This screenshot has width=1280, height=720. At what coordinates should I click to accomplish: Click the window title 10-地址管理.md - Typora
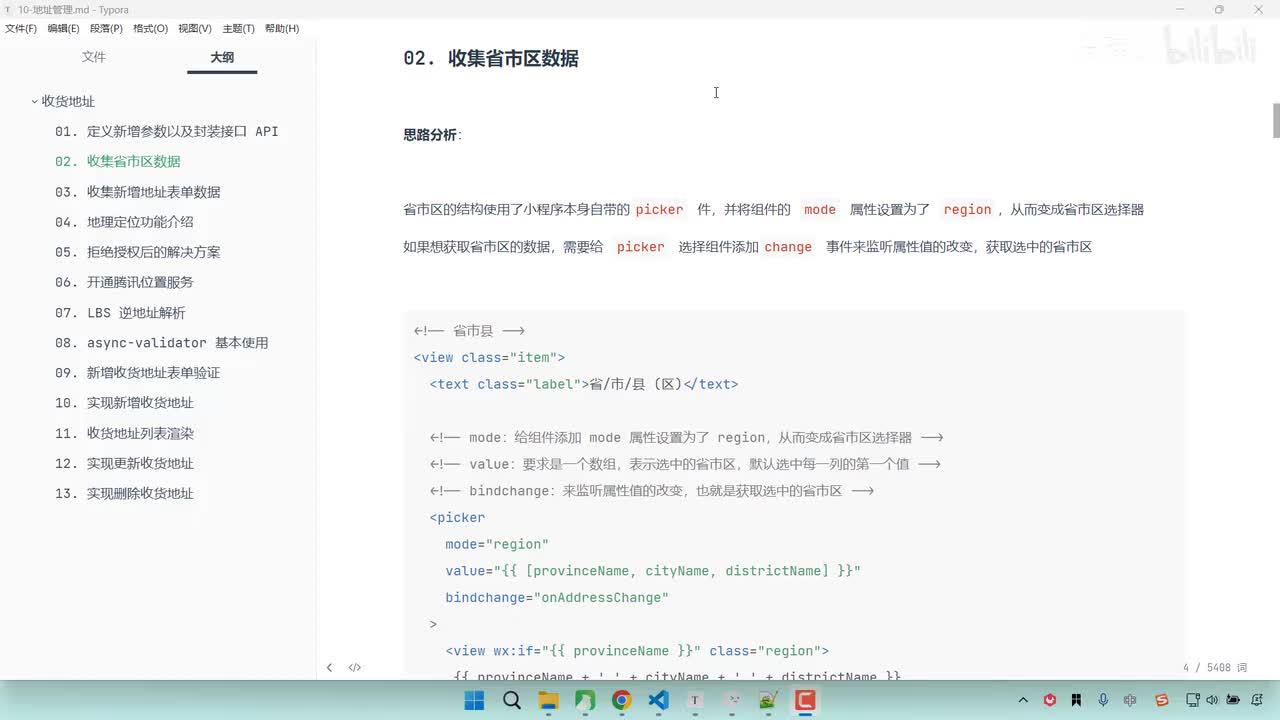point(73,10)
